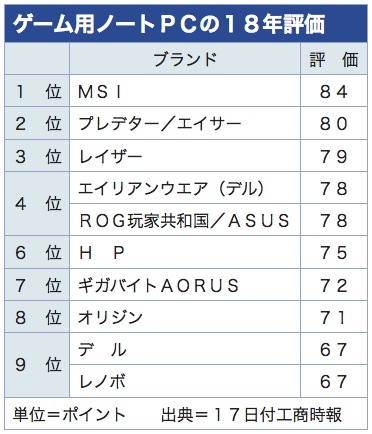Click the score 71 cell

point(334,317)
